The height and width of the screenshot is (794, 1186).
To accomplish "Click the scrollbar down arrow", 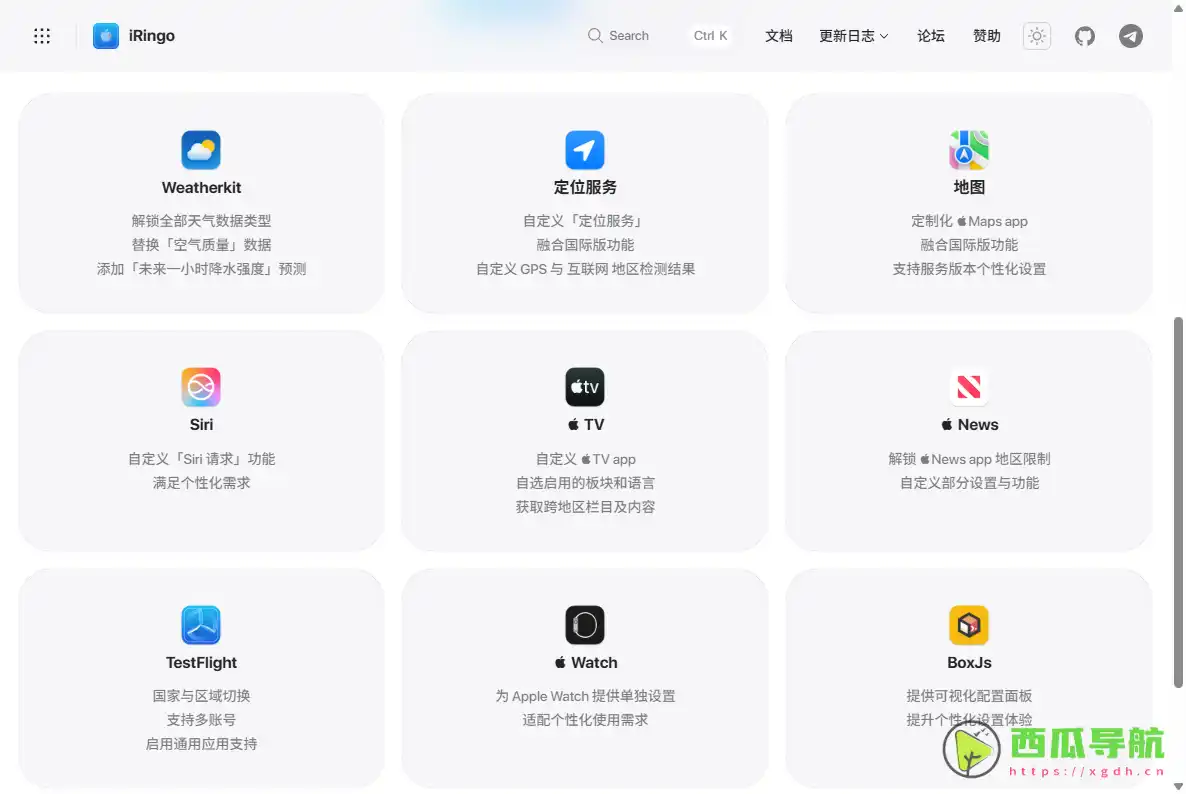I will tap(1178, 787).
